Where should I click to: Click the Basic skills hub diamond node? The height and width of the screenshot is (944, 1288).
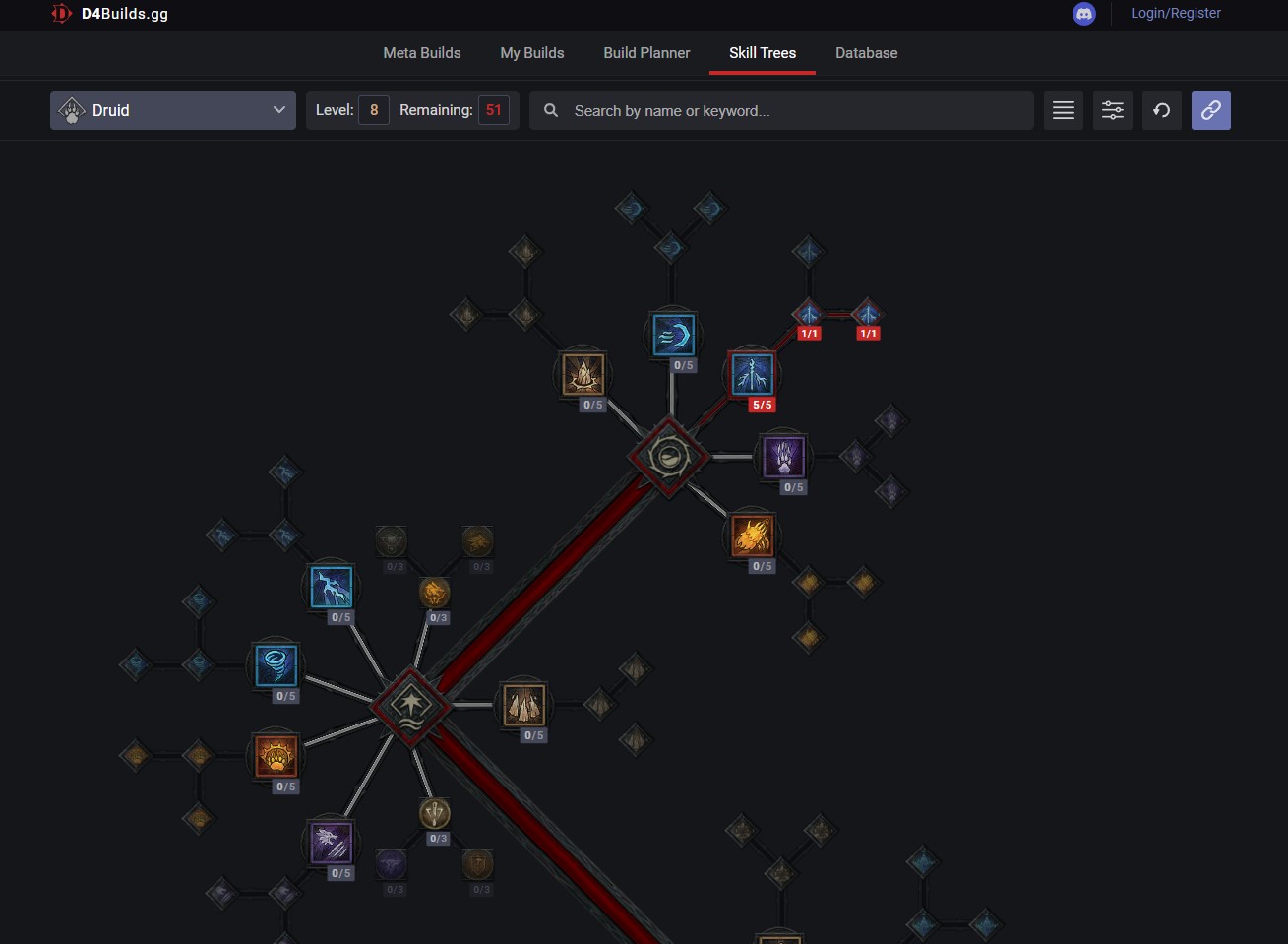coord(669,458)
